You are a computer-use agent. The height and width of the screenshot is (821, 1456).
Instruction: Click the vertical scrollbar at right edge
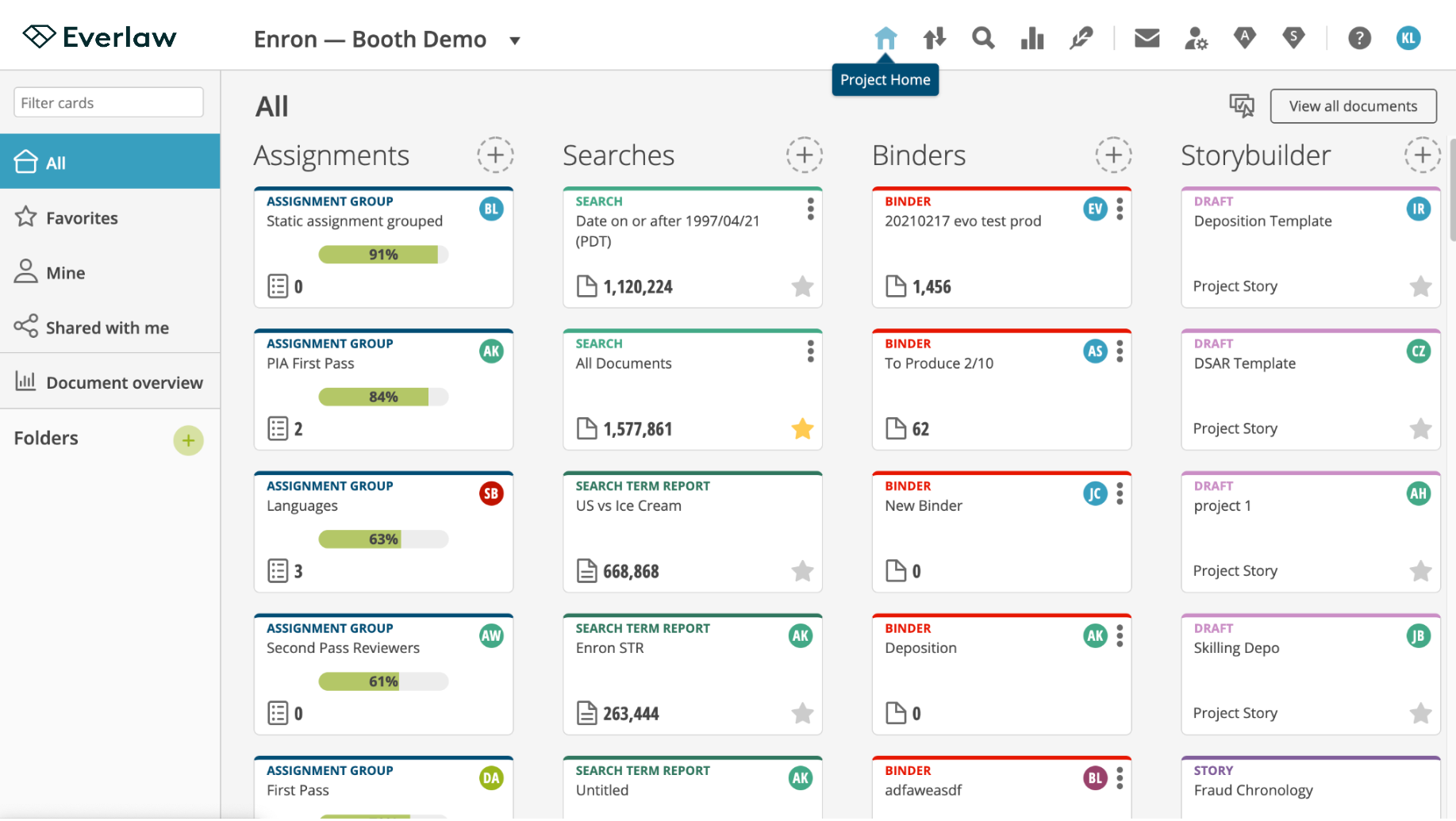[x=1452, y=190]
